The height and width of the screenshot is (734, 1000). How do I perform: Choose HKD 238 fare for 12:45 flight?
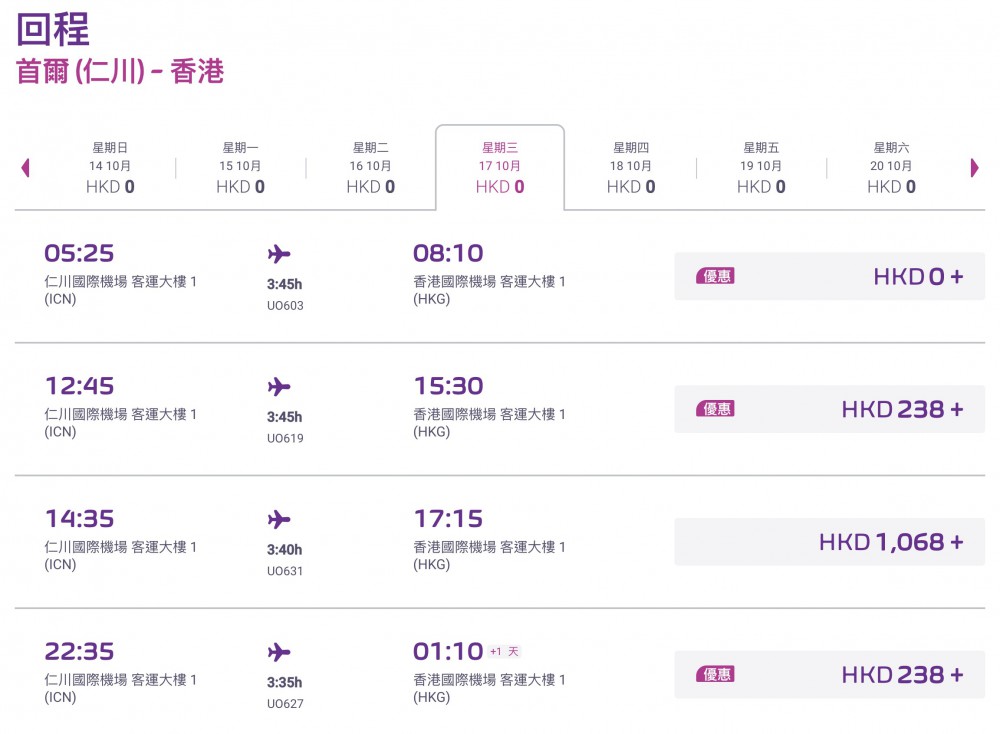coord(830,409)
